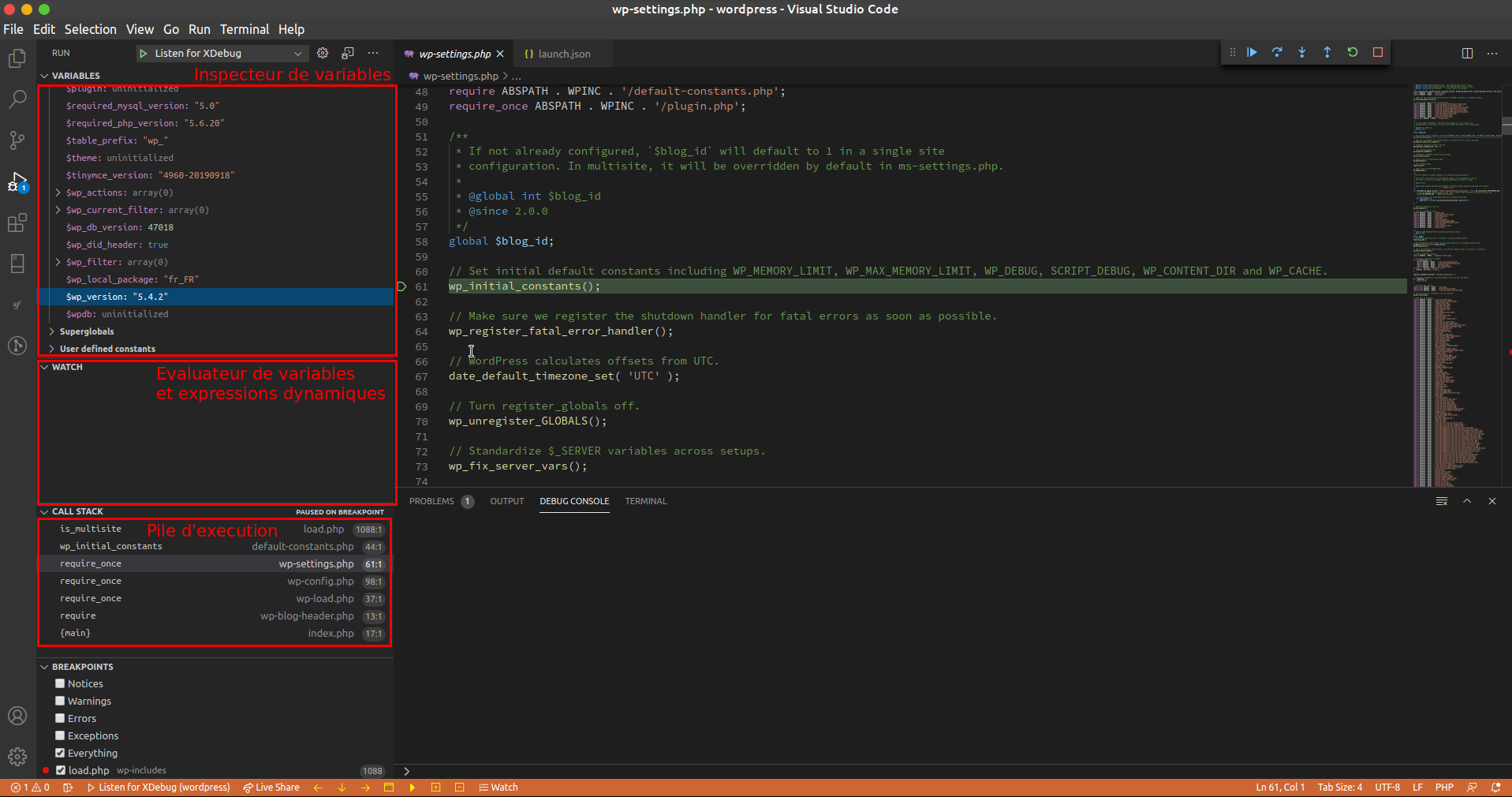Close the wp-settings.php tab
This screenshot has width=1512, height=797.
pyautogui.click(x=500, y=54)
